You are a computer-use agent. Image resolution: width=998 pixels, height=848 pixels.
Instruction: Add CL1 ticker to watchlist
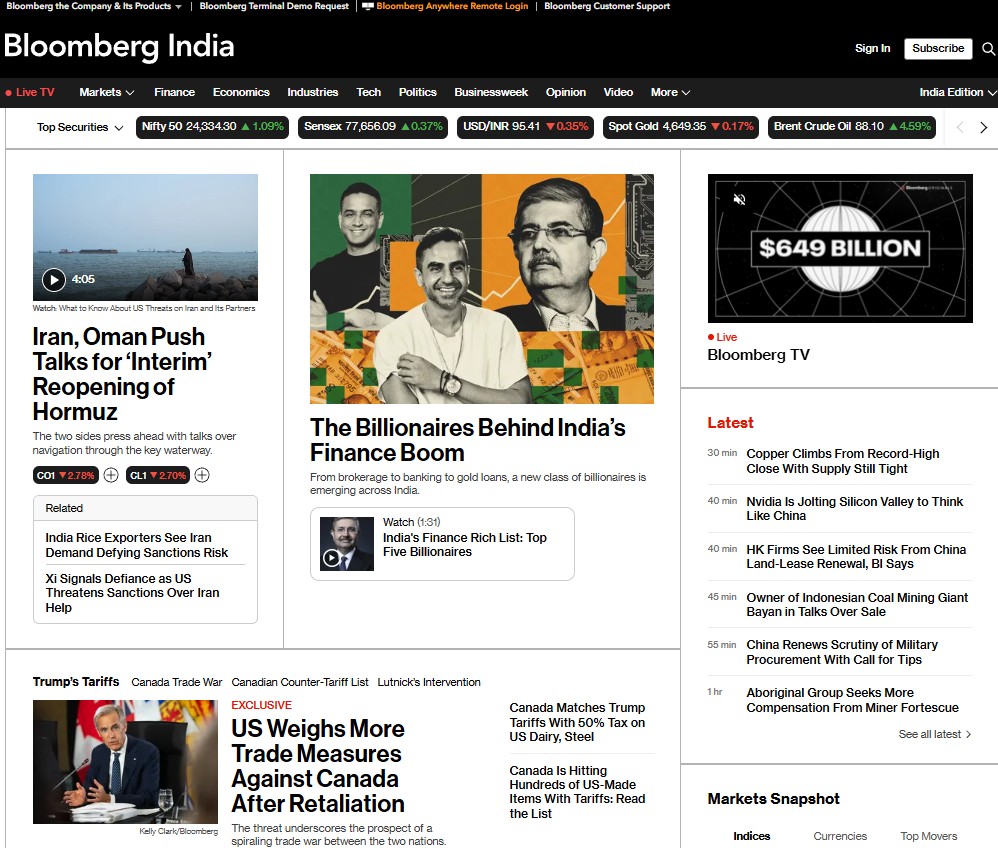(x=202, y=475)
